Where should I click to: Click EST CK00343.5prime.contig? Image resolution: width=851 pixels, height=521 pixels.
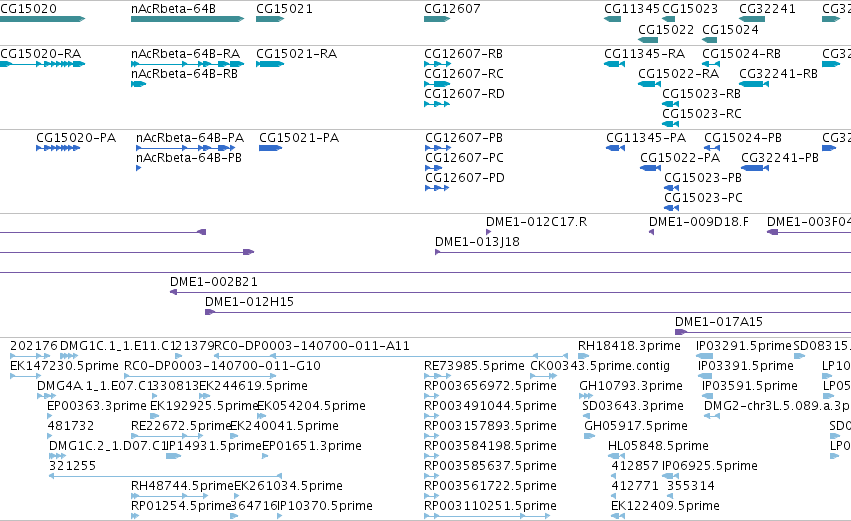[600, 366]
